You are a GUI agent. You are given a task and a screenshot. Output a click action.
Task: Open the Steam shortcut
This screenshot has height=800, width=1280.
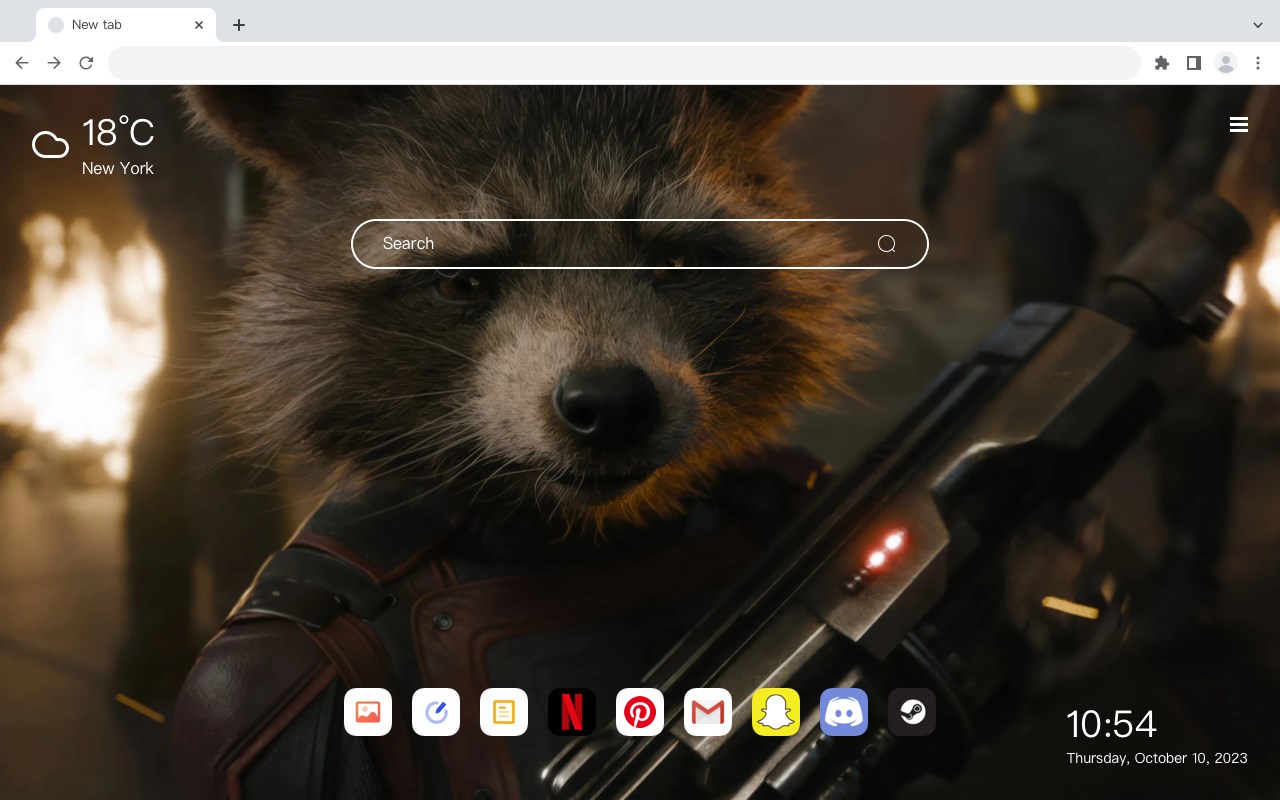912,712
